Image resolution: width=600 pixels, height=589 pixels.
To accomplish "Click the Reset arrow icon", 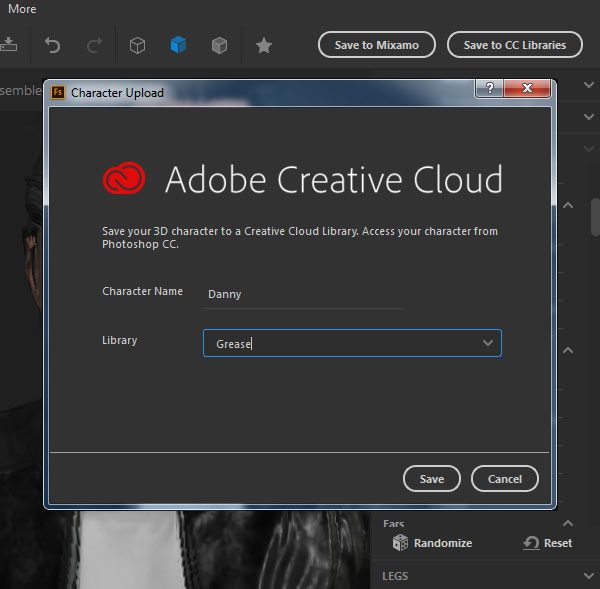I will tap(531, 543).
